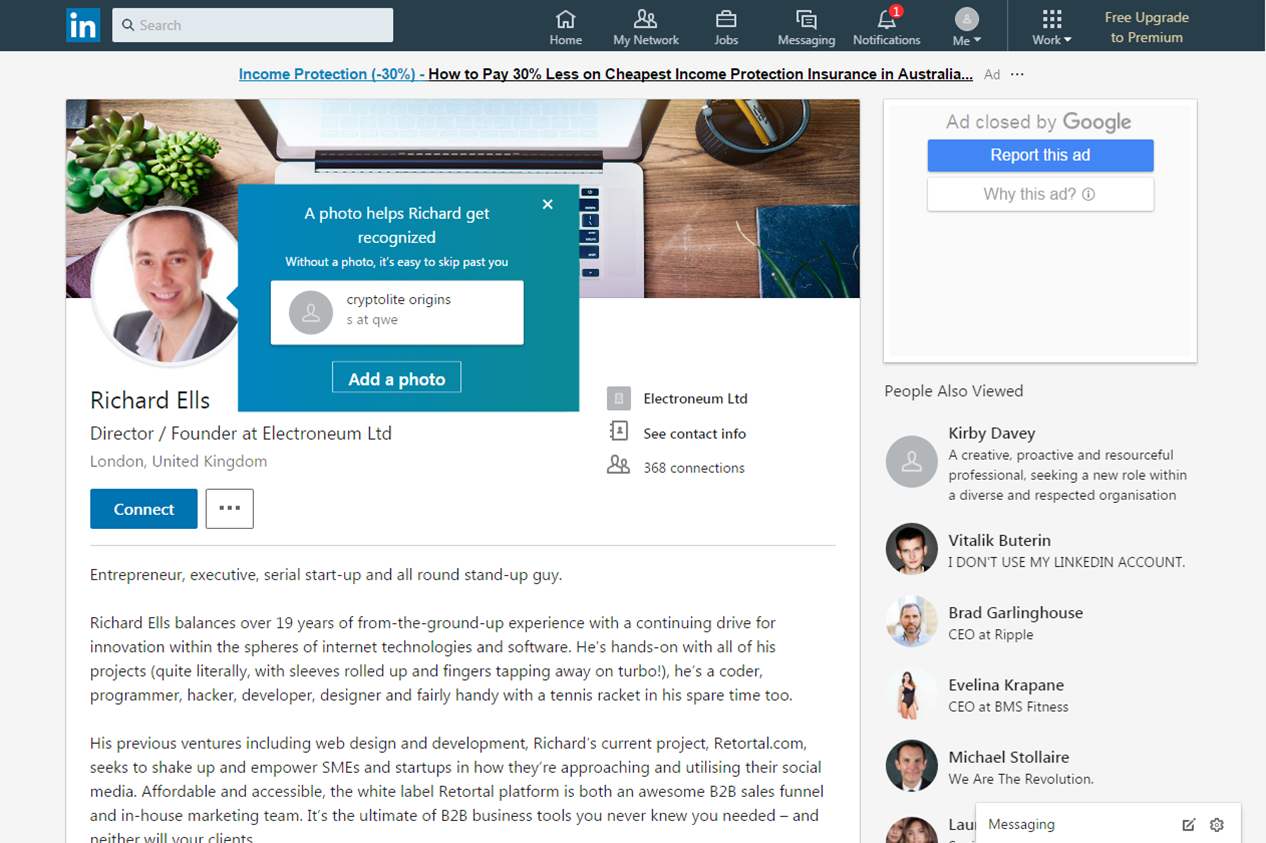Click the connections people icon

619,465
